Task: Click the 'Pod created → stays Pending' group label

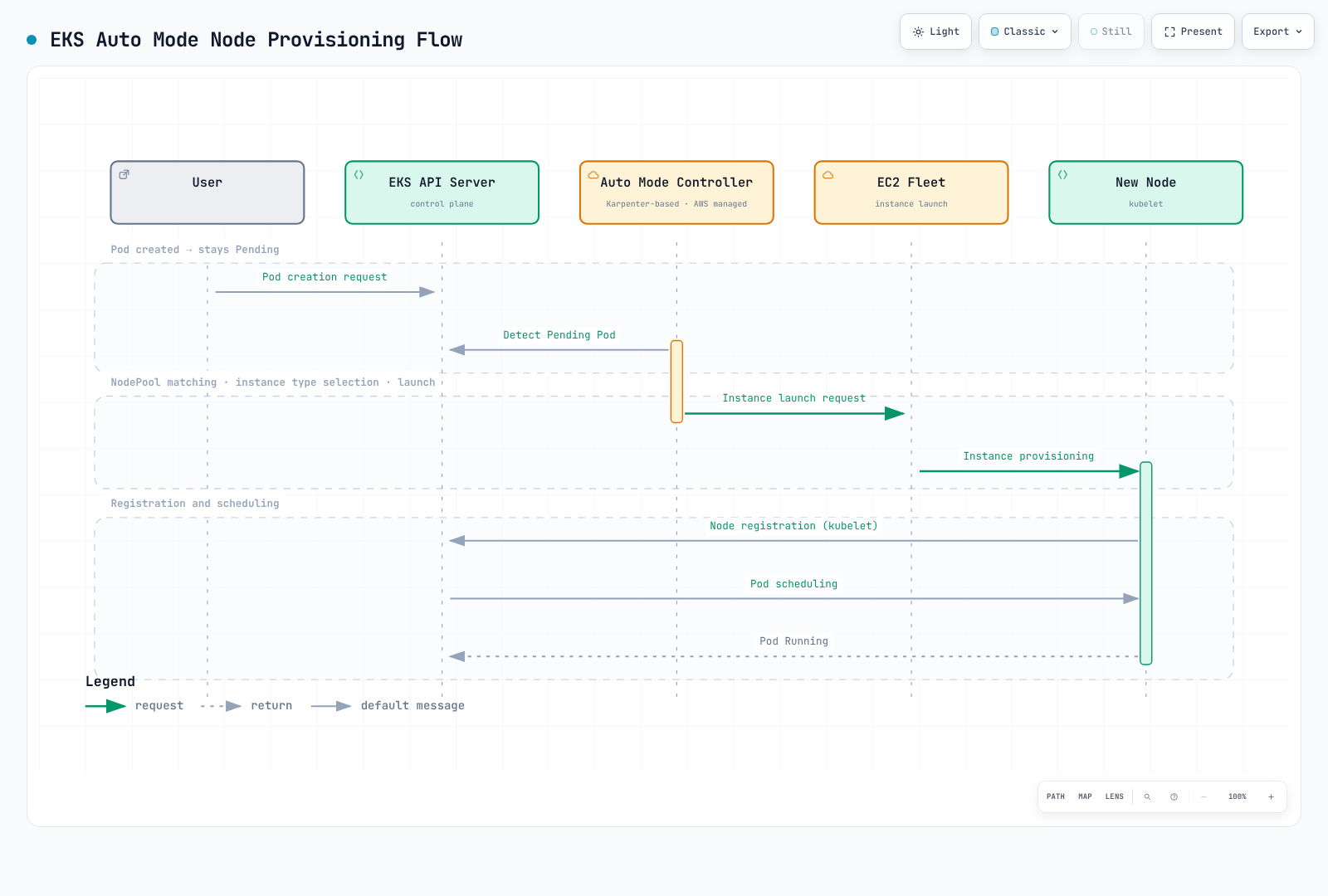Action: [x=195, y=250]
